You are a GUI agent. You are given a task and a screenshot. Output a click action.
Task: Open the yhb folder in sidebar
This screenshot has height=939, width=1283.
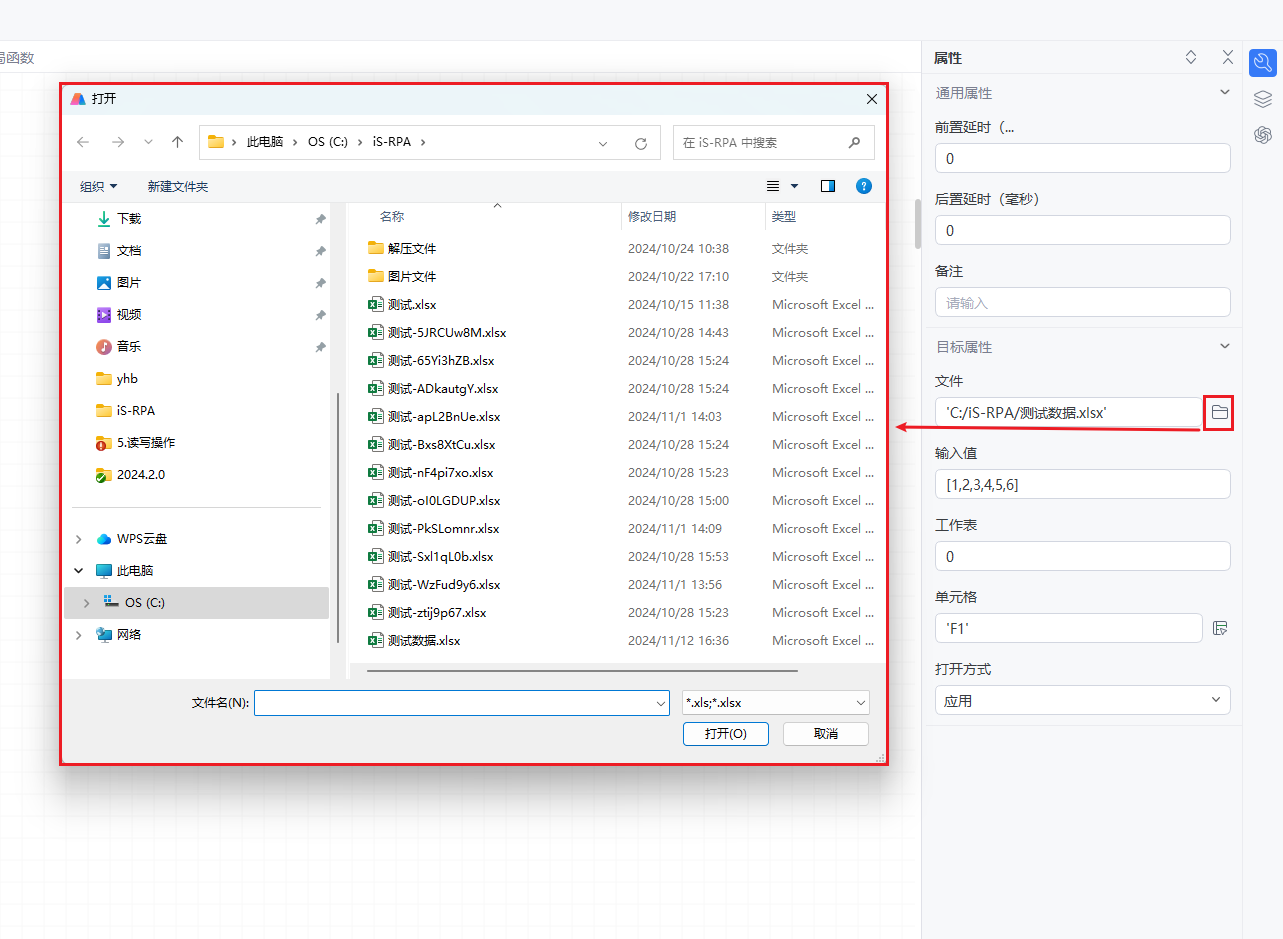tap(117, 378)
